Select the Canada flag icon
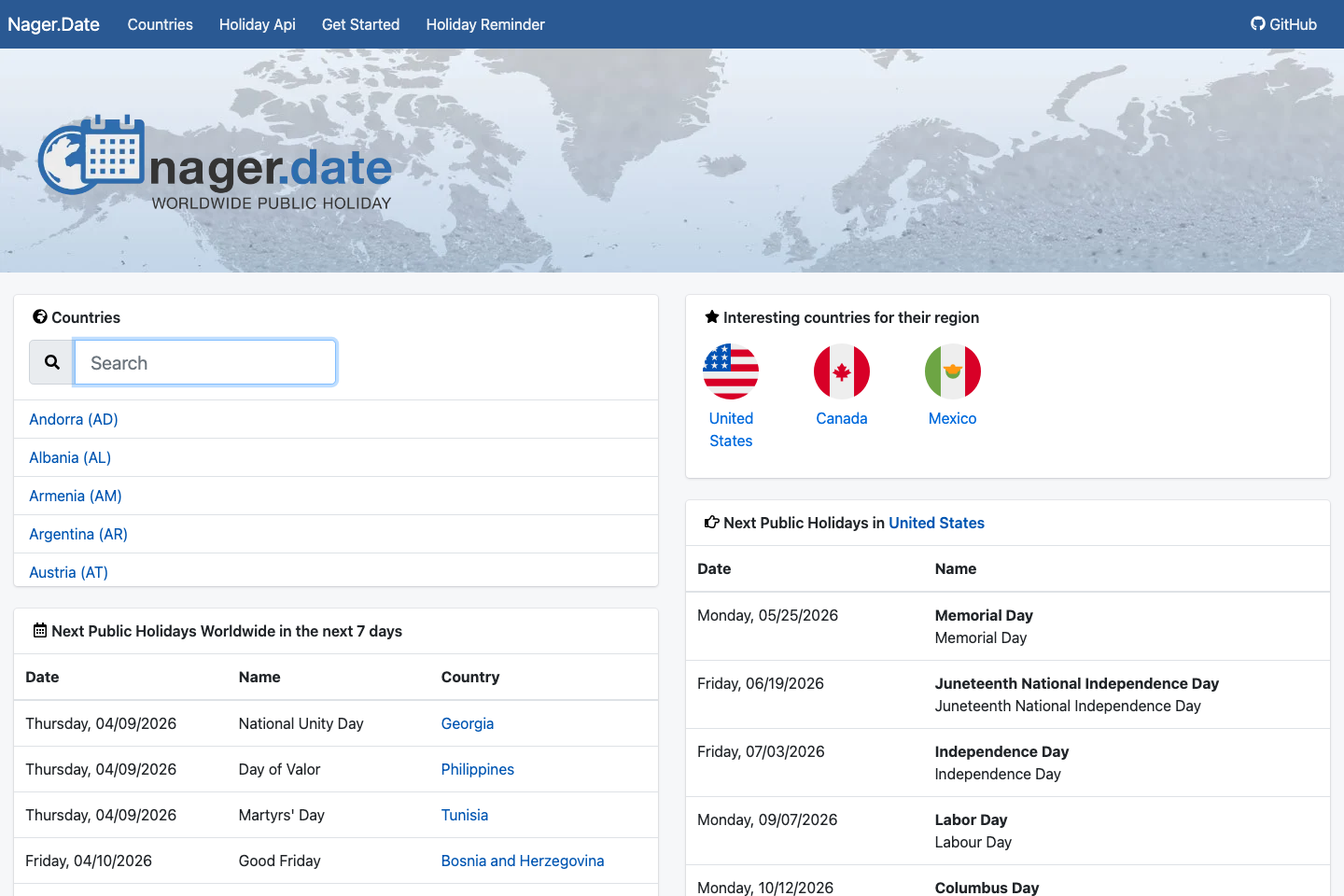The width and height of the screenshot is (1344, 896). pyautogui.click(x=842, y=371)
